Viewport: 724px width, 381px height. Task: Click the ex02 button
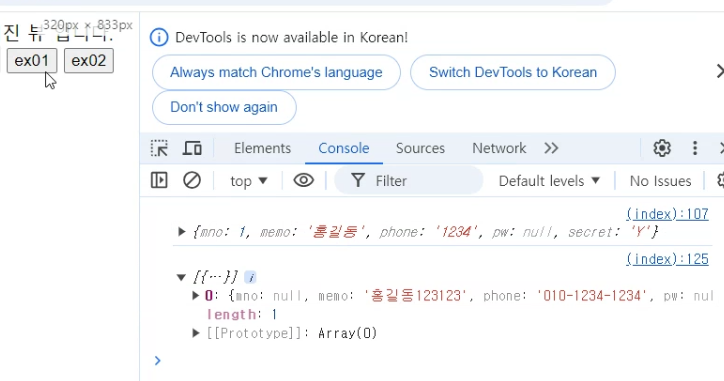click(89, 60)
